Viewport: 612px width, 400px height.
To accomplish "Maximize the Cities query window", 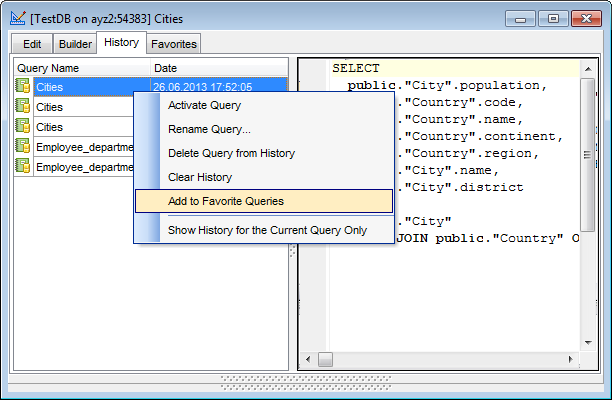I will point(553,17).
